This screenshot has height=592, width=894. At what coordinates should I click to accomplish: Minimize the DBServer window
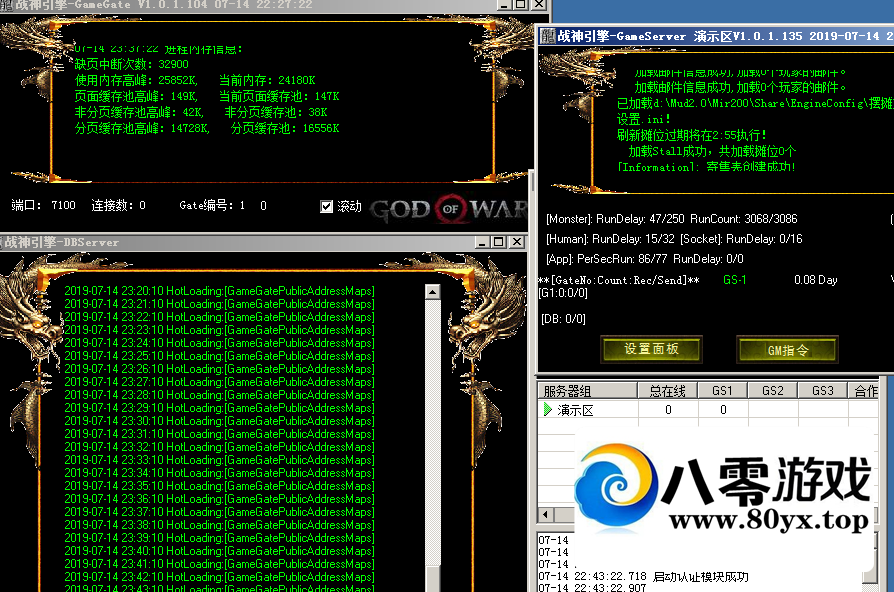(x=482, y=242)
